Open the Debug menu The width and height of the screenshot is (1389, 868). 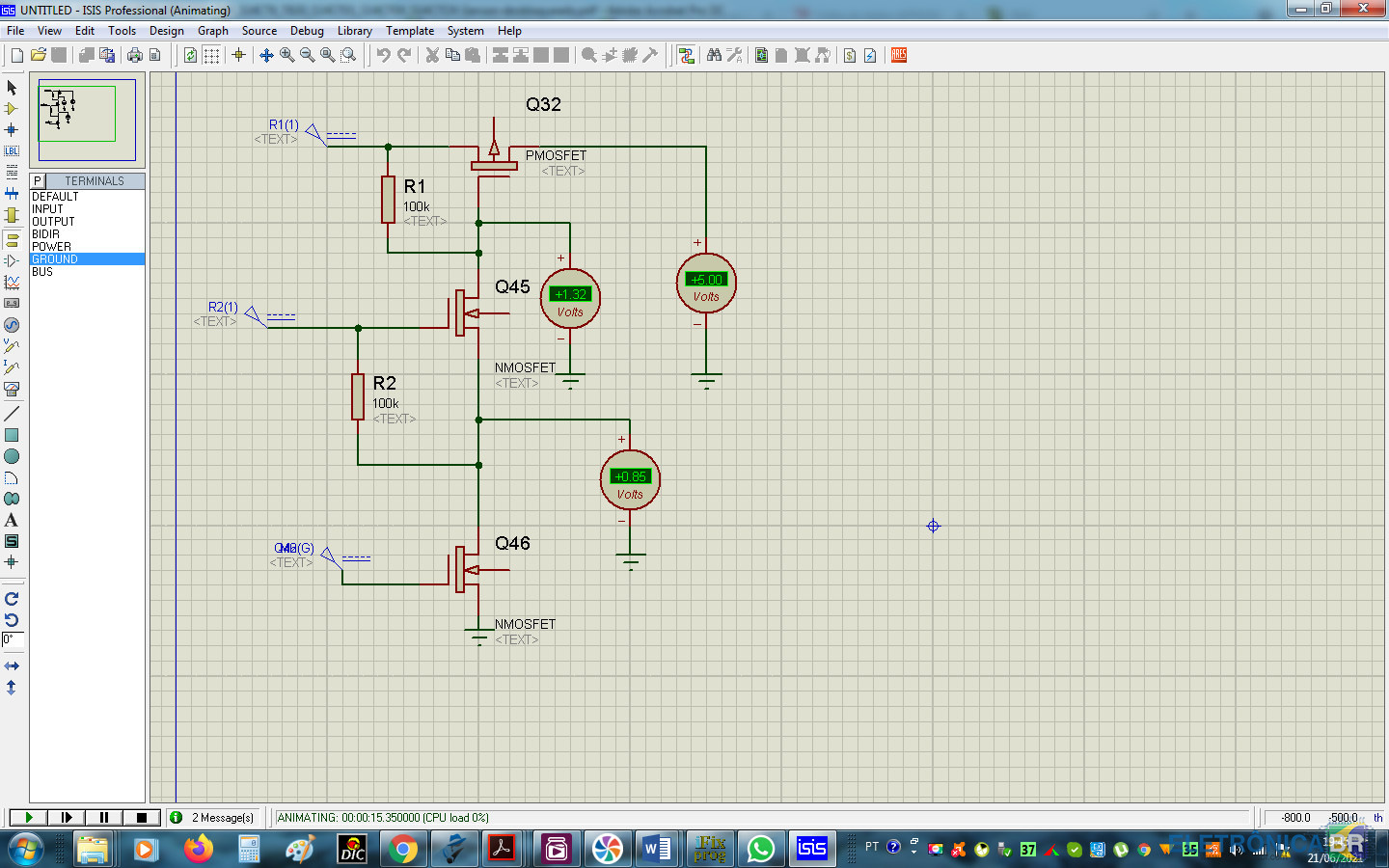pyautogui.click(x=307, y=31)
